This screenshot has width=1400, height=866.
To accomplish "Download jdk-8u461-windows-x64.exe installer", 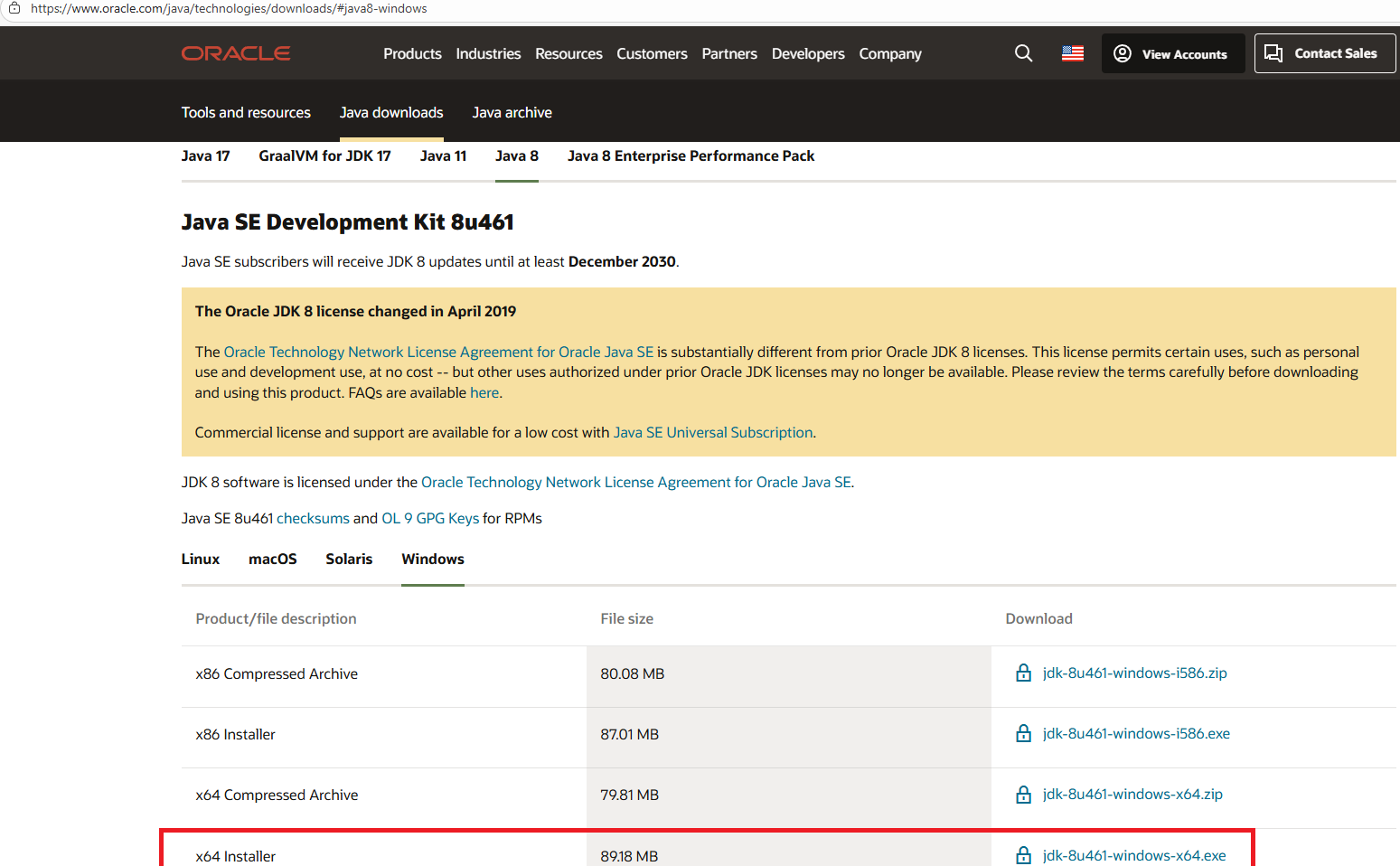I will [1134, 855].
